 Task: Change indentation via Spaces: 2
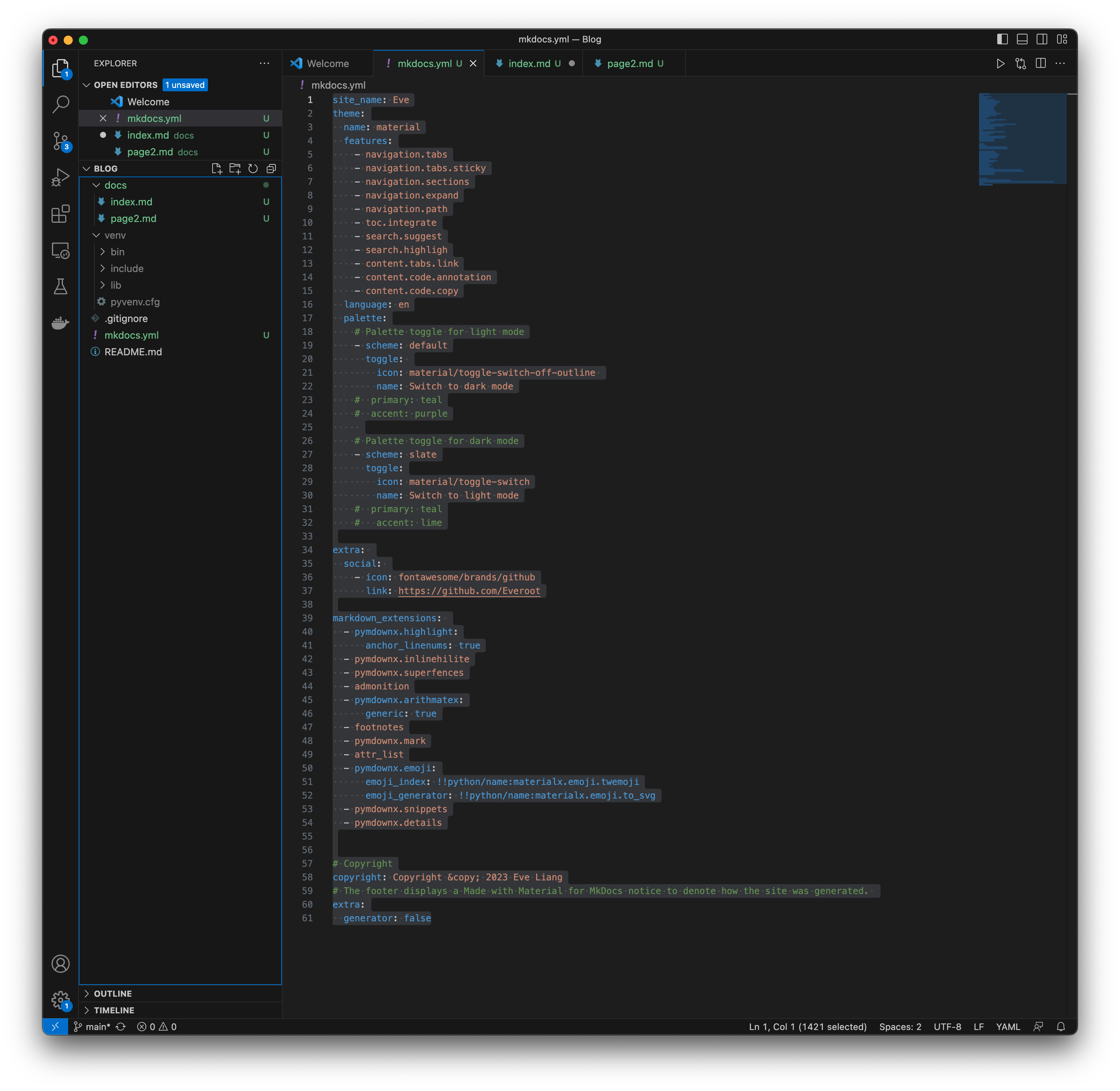(x=900, y=1026)
